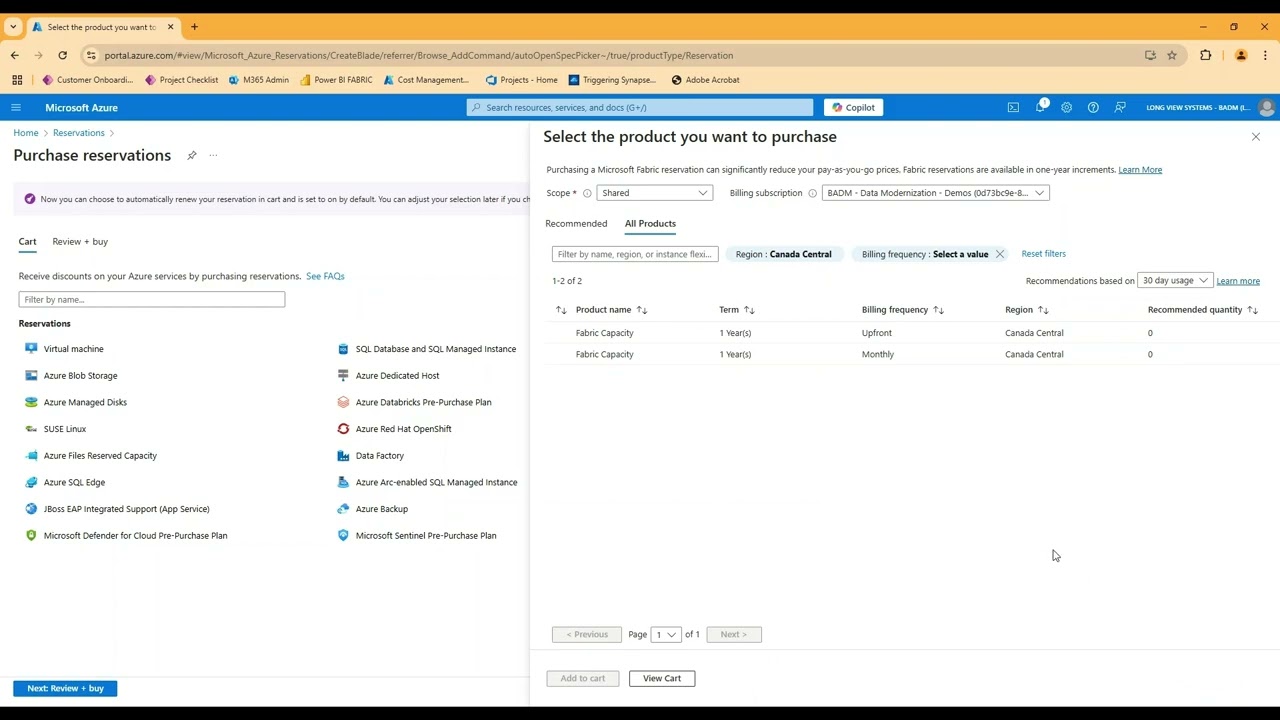The width and height of the screenshot is (1280, 720).
Task: Click the product filter input field
Action: pyautogui.click(x=635, y=254)
